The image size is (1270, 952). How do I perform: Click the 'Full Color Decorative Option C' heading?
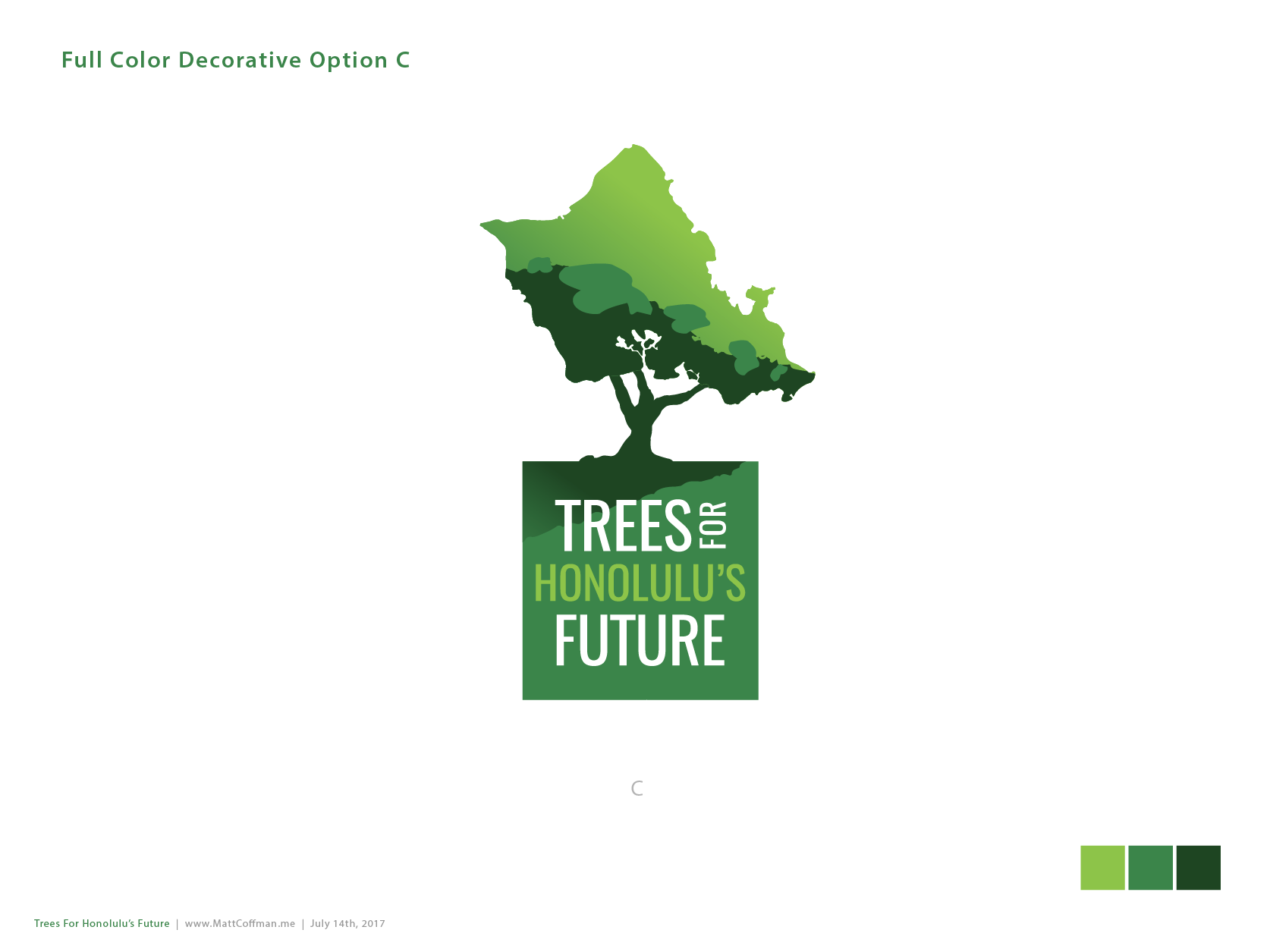pyautogui.click(x=235, y=60)
